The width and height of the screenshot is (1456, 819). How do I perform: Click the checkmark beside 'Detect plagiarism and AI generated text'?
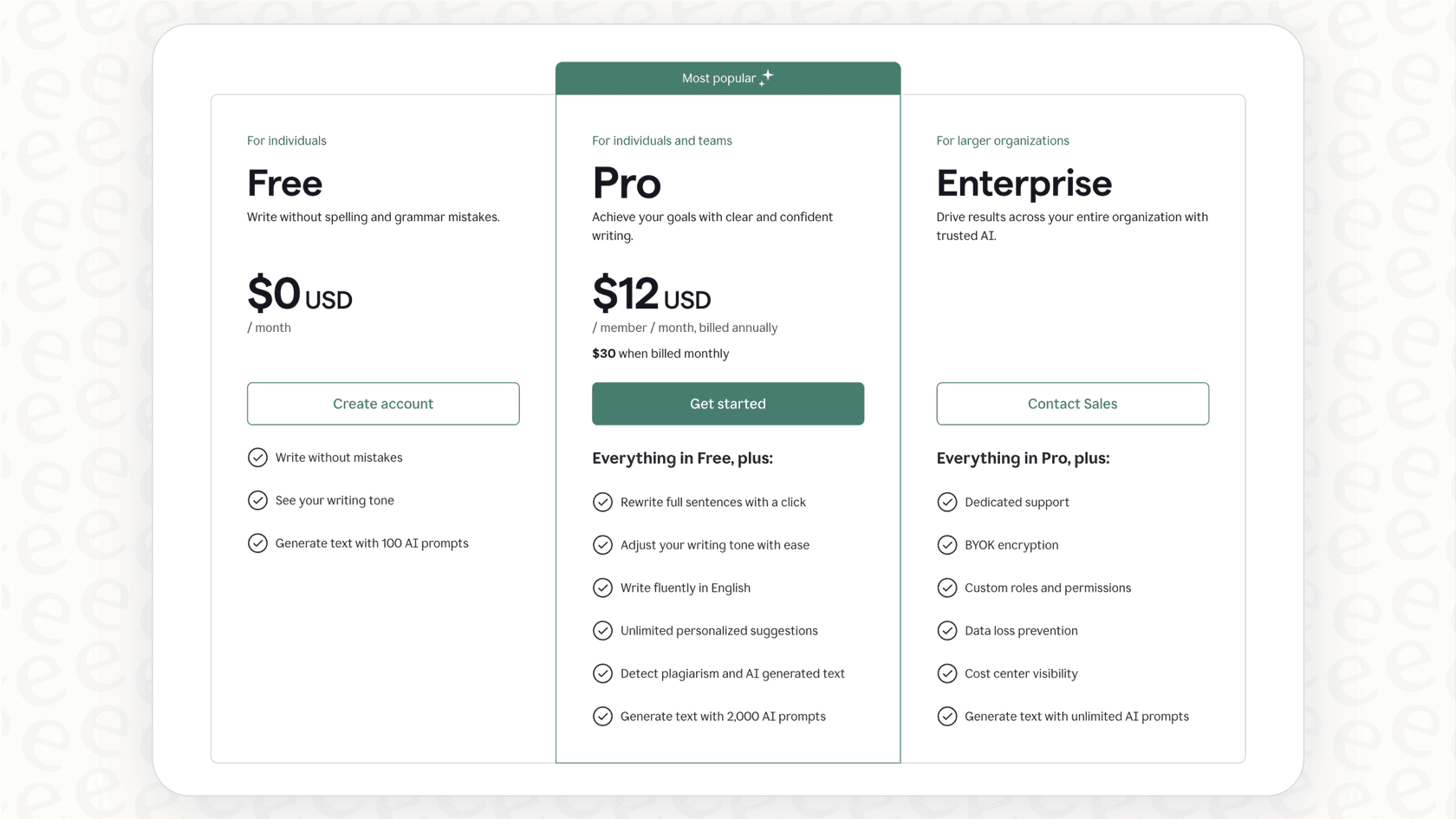tap(602, 673)
